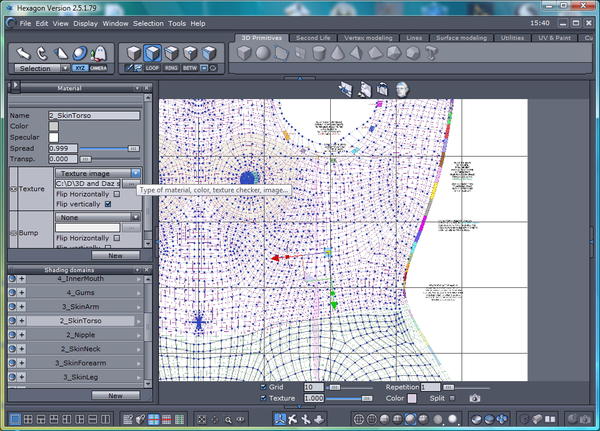Open the Selection mode dropdown
The width and height of the screenshot is (600, 431).
(40, 68)
